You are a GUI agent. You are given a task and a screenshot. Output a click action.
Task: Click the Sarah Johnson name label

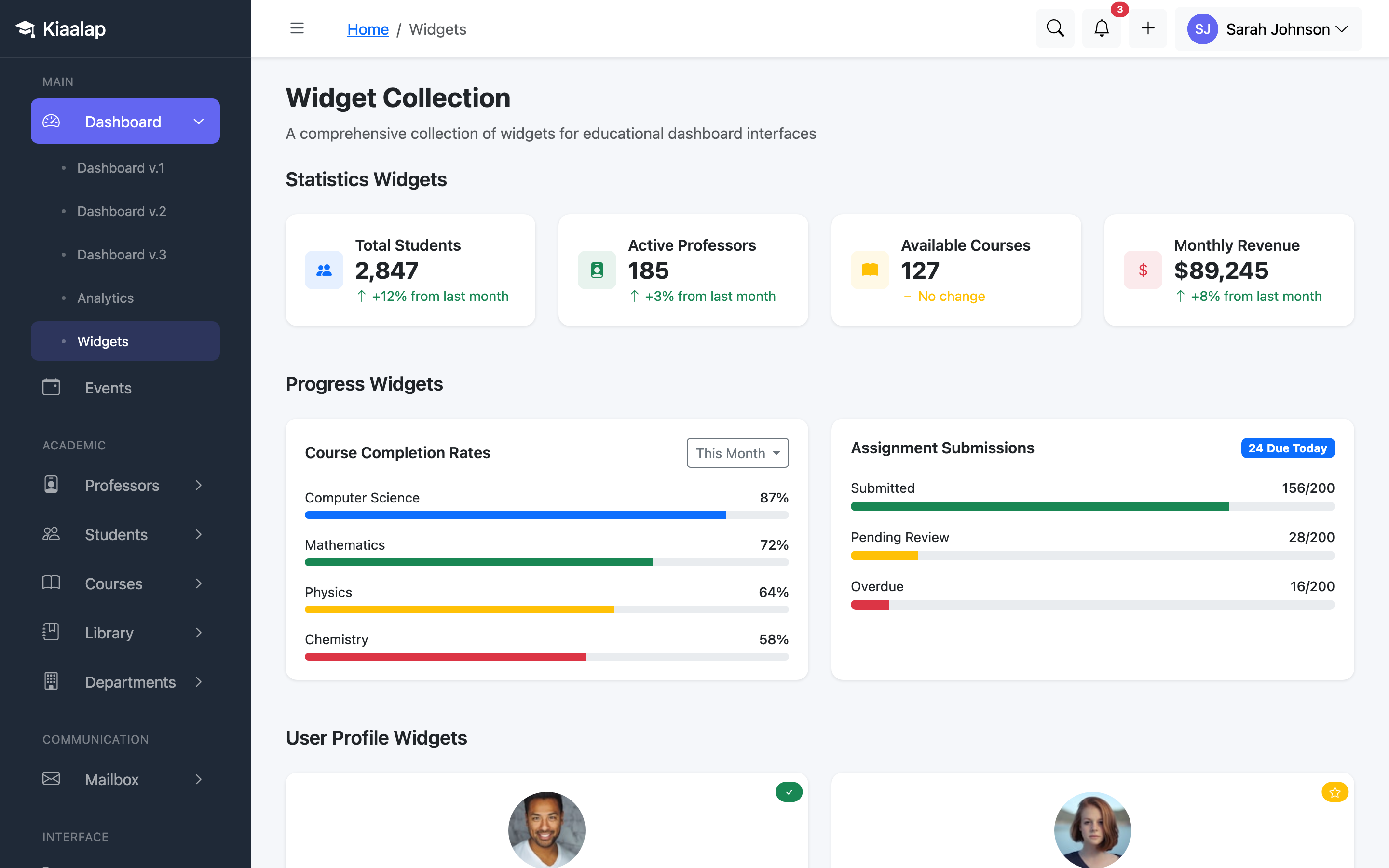coord(1278,29)
